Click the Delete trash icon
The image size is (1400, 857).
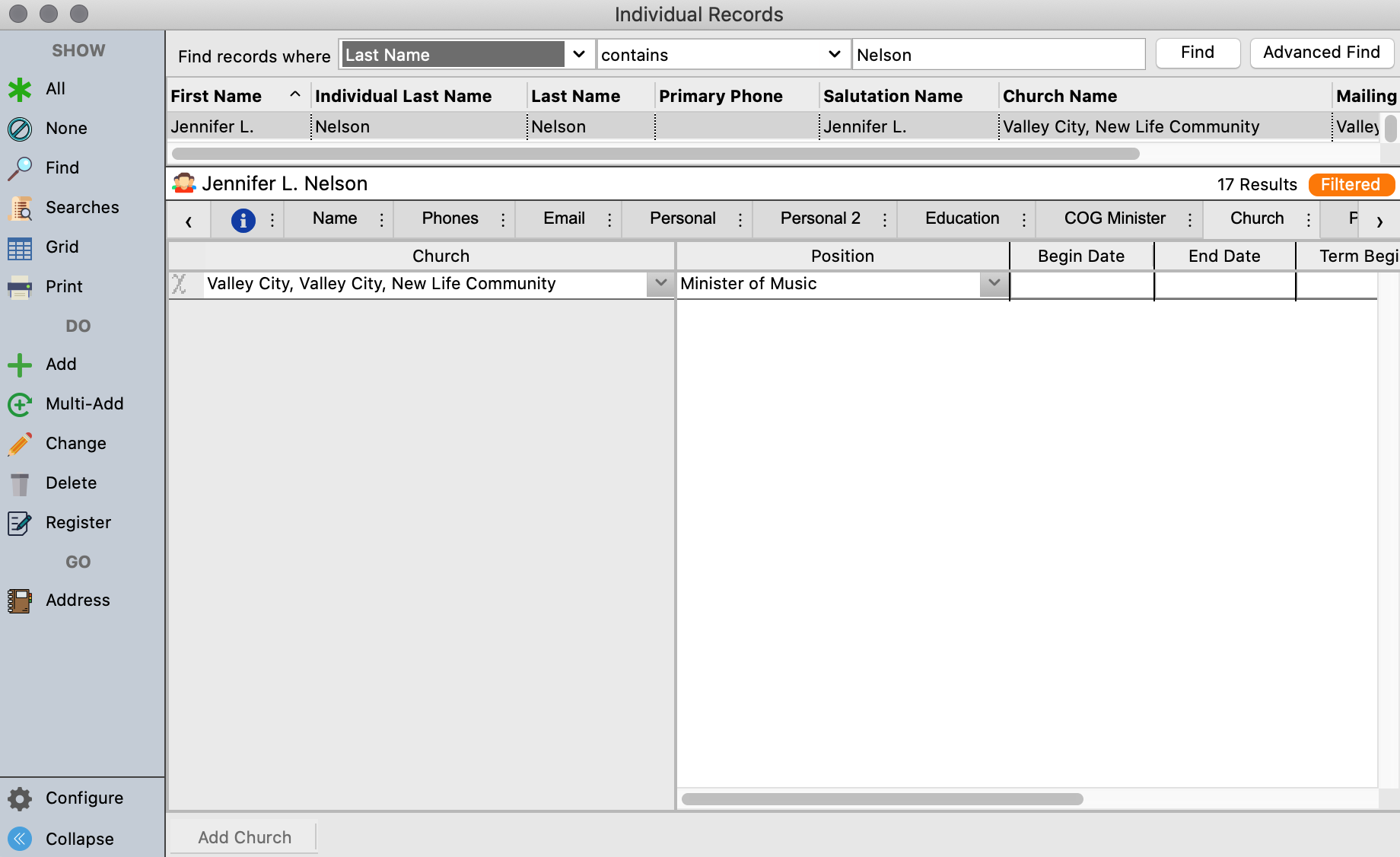click(x=20, y=483)
